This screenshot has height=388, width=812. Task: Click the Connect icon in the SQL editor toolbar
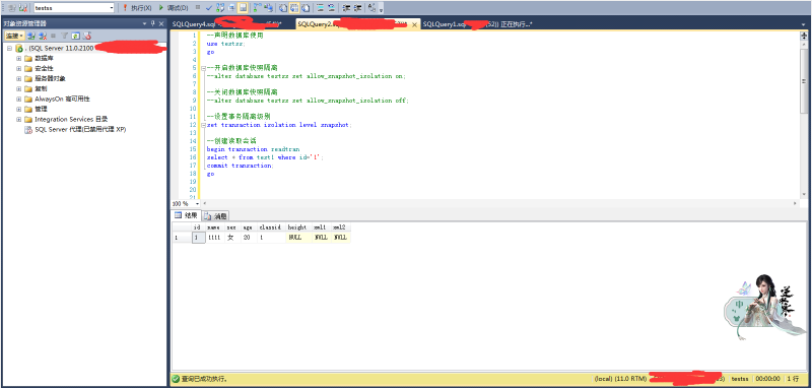pos(11,8)
